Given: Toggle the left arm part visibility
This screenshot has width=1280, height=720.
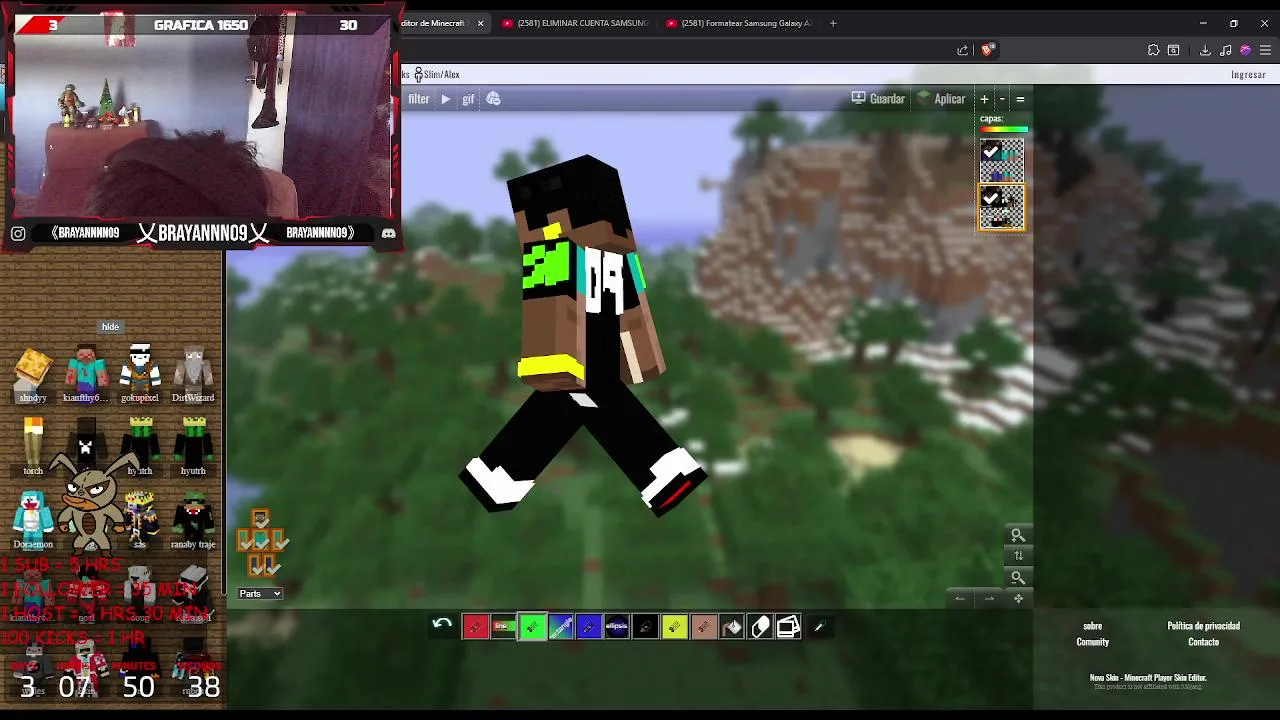Looking at the screenshot, I should (244, 541).
